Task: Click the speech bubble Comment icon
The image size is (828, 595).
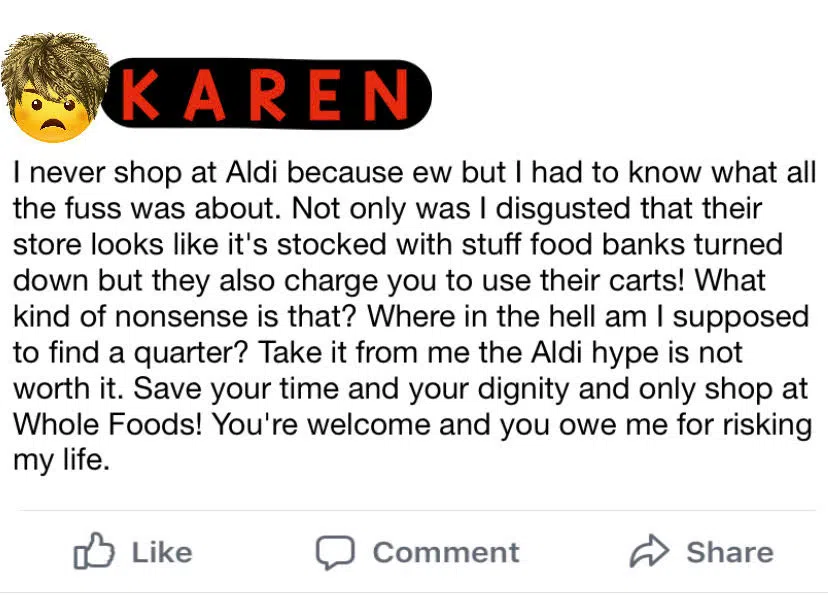Action: (x=336, y=553)
